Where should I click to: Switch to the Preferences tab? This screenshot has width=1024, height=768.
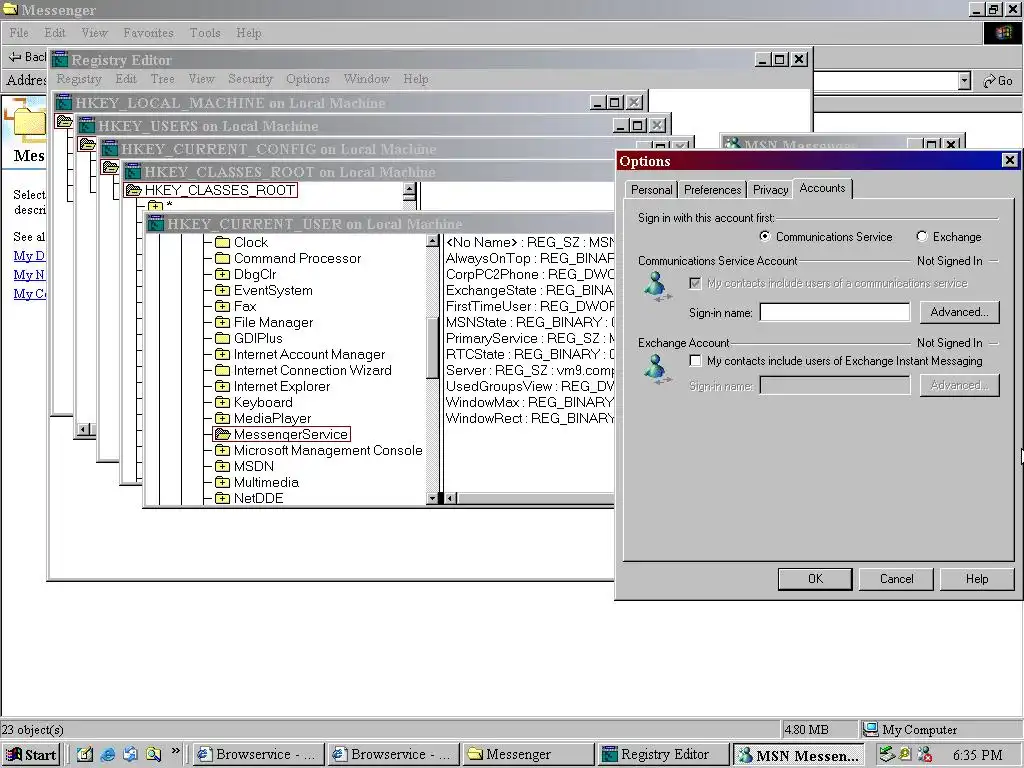pyautogui.click(x=712, y=190)
